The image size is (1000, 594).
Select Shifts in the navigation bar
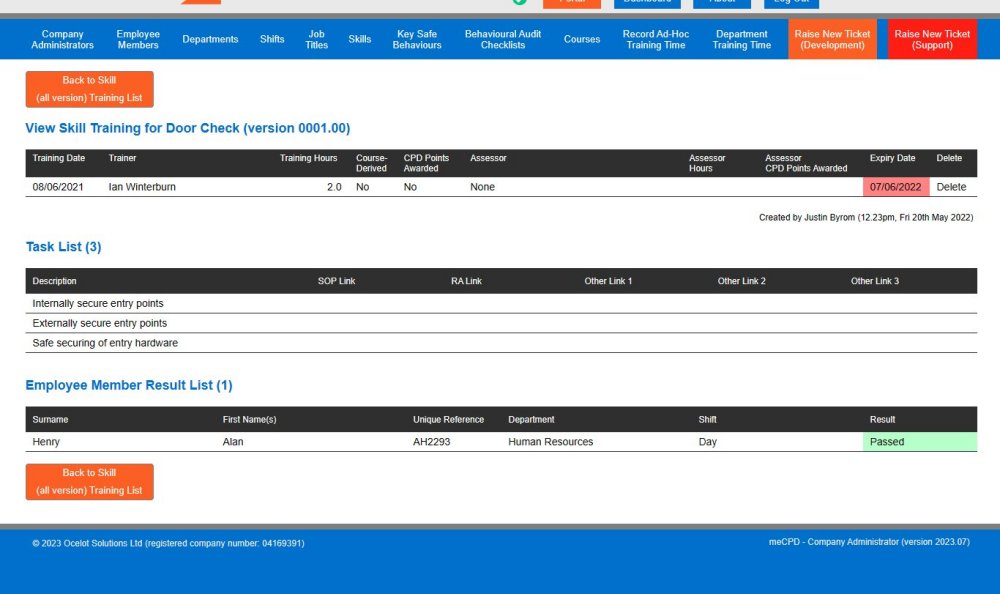(272, 39)
